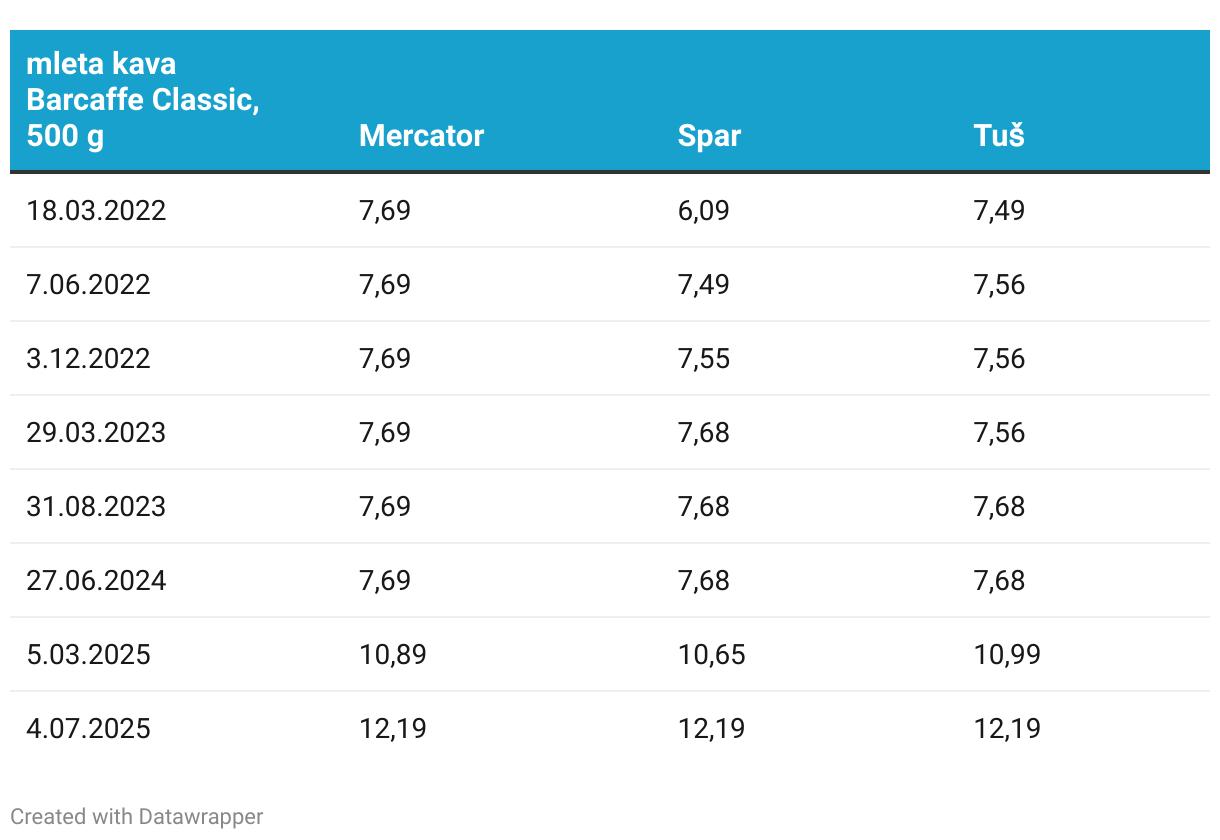Click the Tuš price 7,49

[x=999, y=211]
